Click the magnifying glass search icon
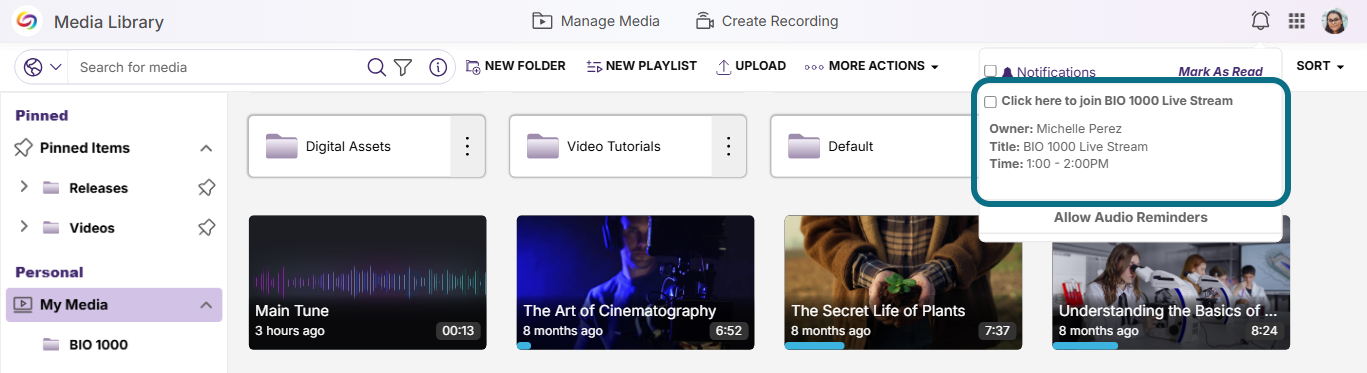Image resolution: width=1367 pixels, height=373 pixels. 376,67
